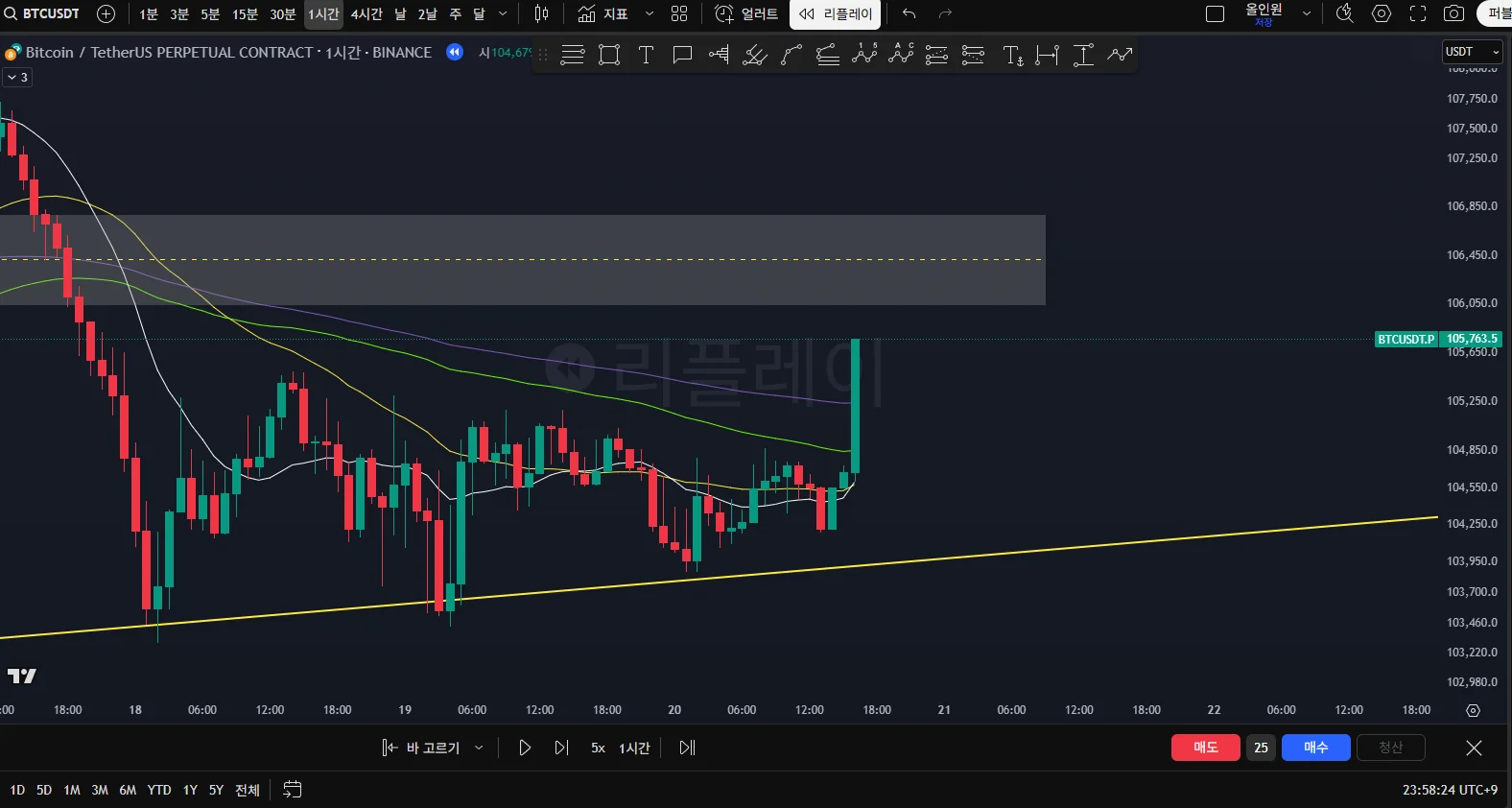Screen dimensions: 1512x808
Task: Select the second Fibonacci levels tool icon
Action: pyautogui.click(x=974, y=55)
